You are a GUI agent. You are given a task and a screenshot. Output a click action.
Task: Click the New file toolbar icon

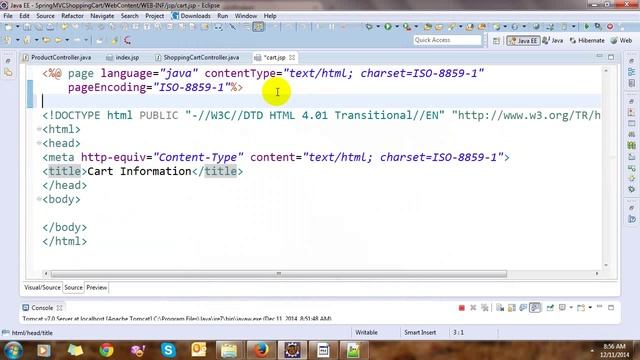(8, 27)
